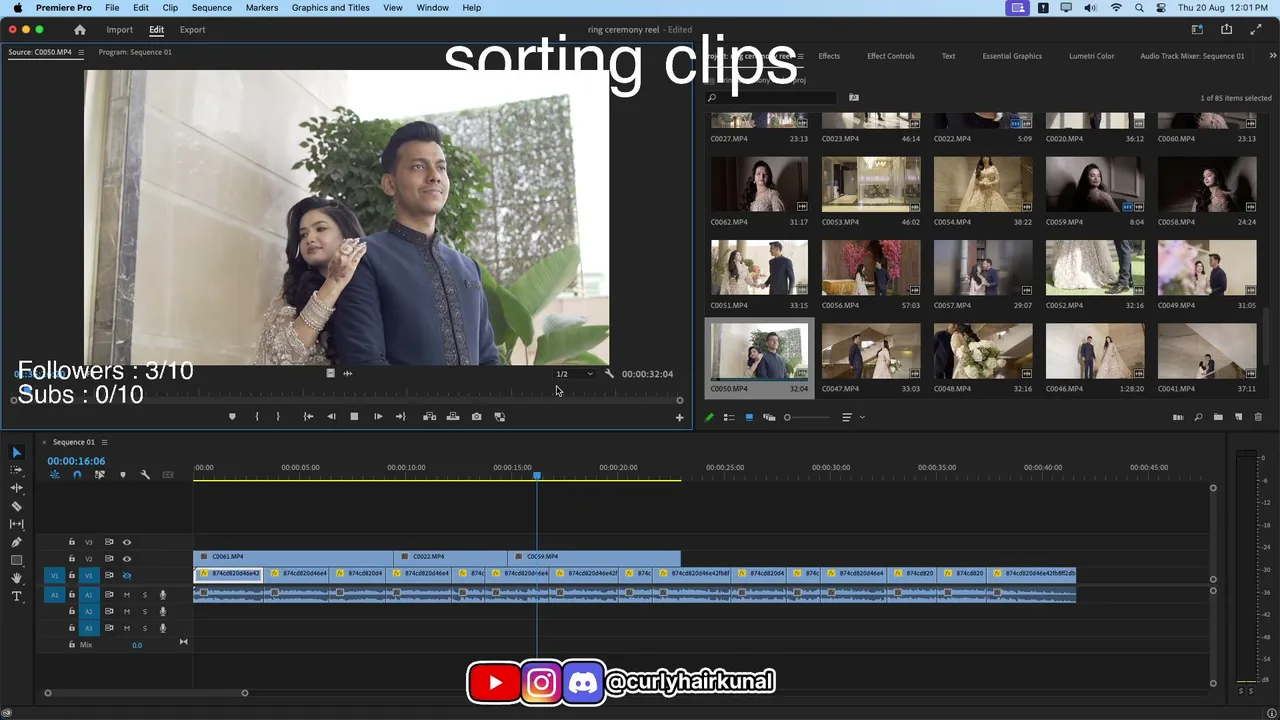The width and height of the screenshot is (1280, 720).
Task: Click the Overwrite edit button
Action: 453,417
